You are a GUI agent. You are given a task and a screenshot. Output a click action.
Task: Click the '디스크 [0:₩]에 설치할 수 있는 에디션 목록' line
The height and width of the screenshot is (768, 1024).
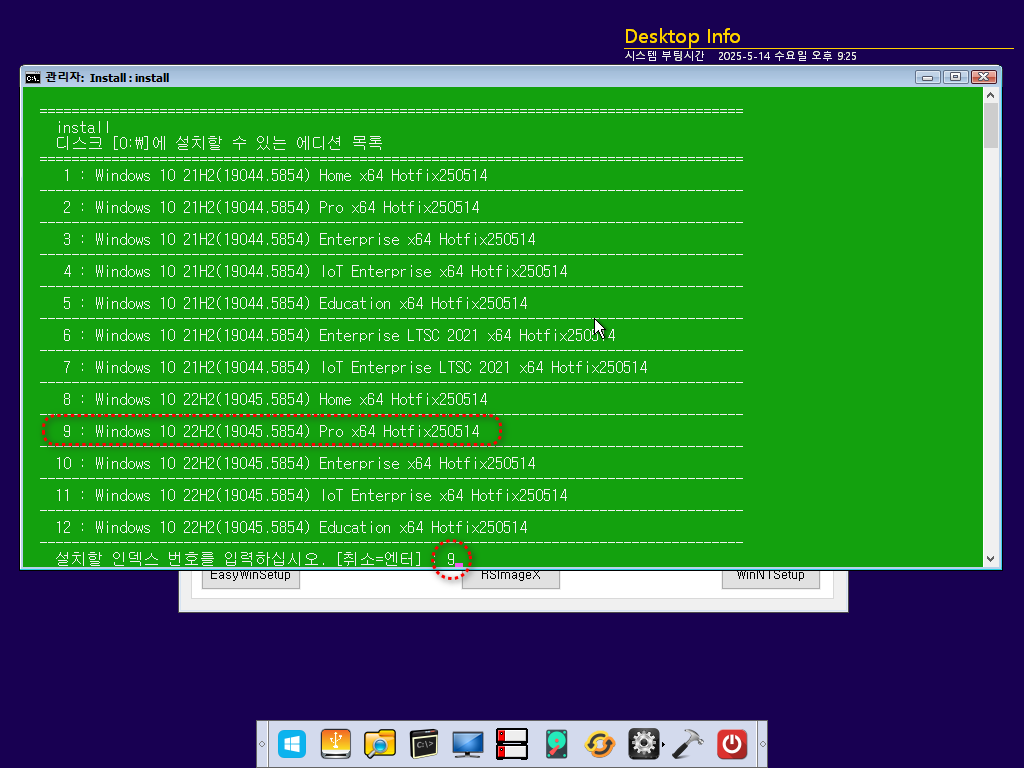(219, 143)
